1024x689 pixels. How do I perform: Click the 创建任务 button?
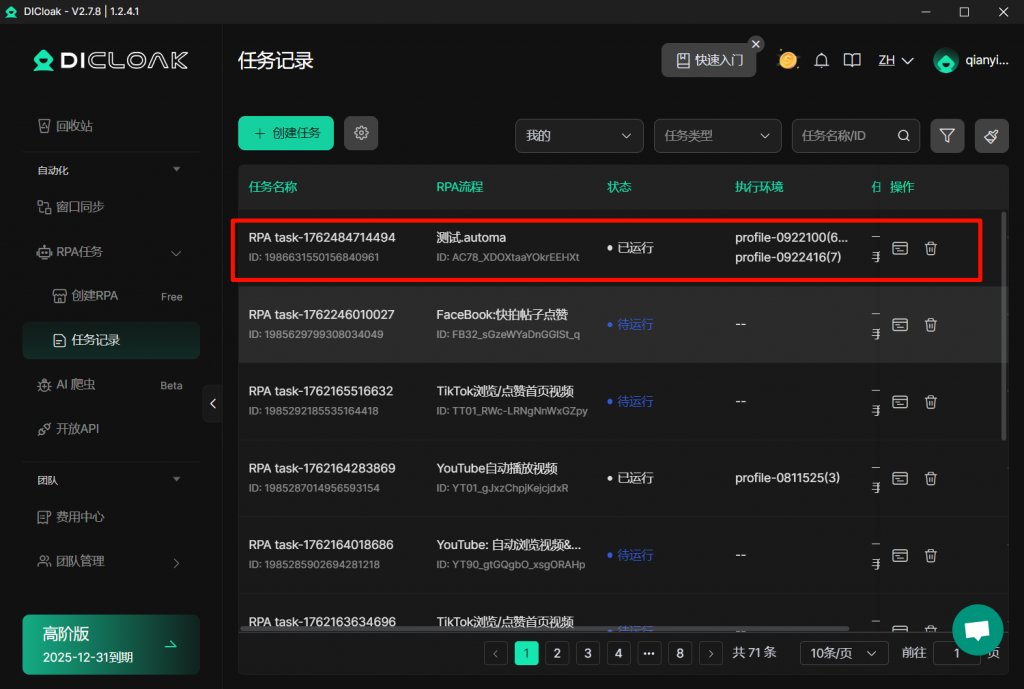click(x=285, y=133)
